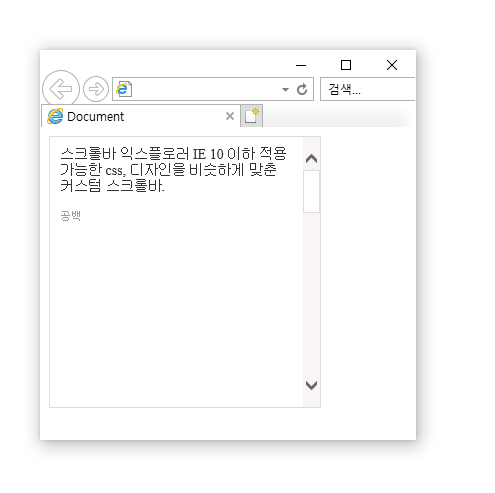Image resolution: width=495 pixels, height=493 pixels.
Task: Go back with the browser back arrow
Action: coord(61,89)
